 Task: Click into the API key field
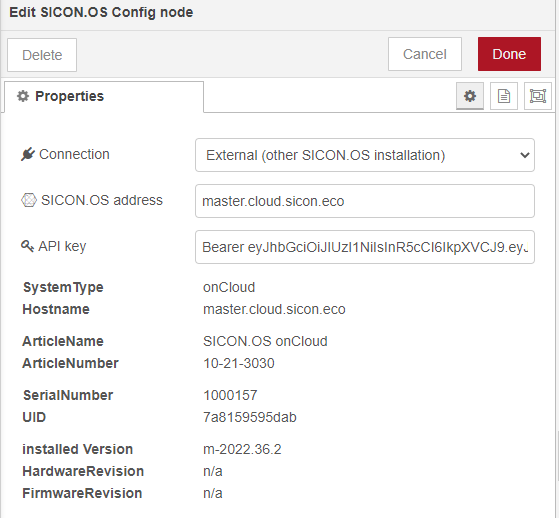click(365, 247)
